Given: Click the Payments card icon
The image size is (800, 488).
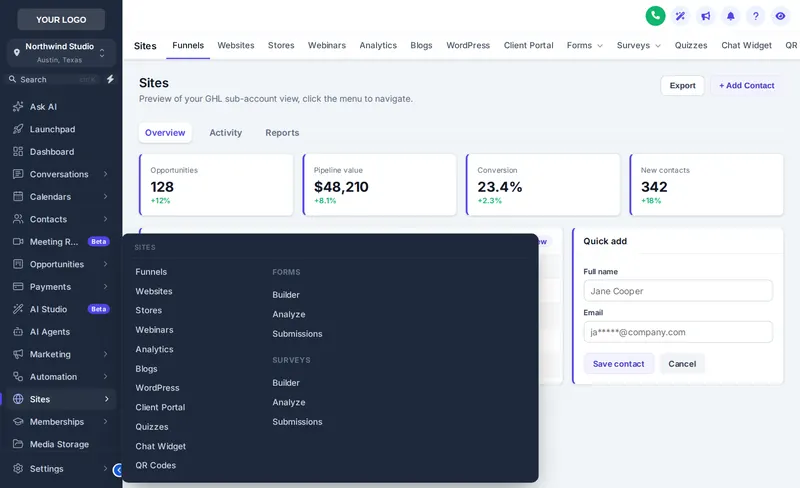Looking at the screenshot, I should point(18,286).
